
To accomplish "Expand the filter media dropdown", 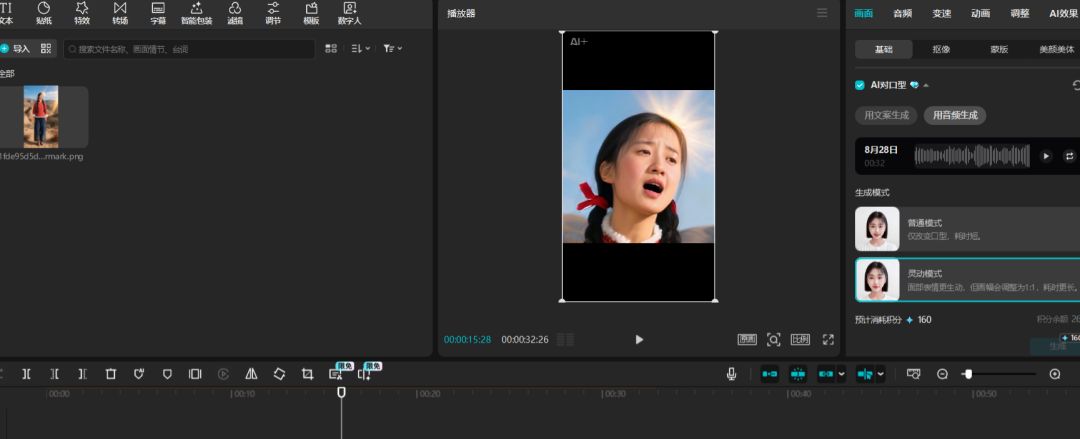I will pyautogui.click(x=393, y=48).
